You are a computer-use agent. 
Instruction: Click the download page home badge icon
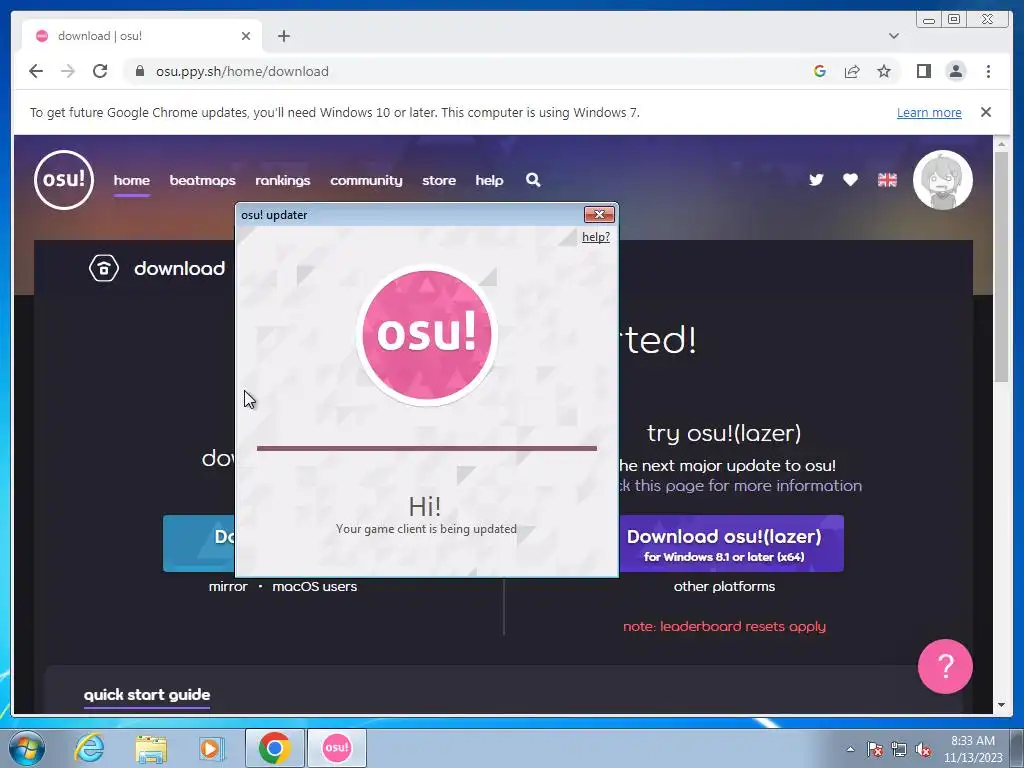click(104, 268)
